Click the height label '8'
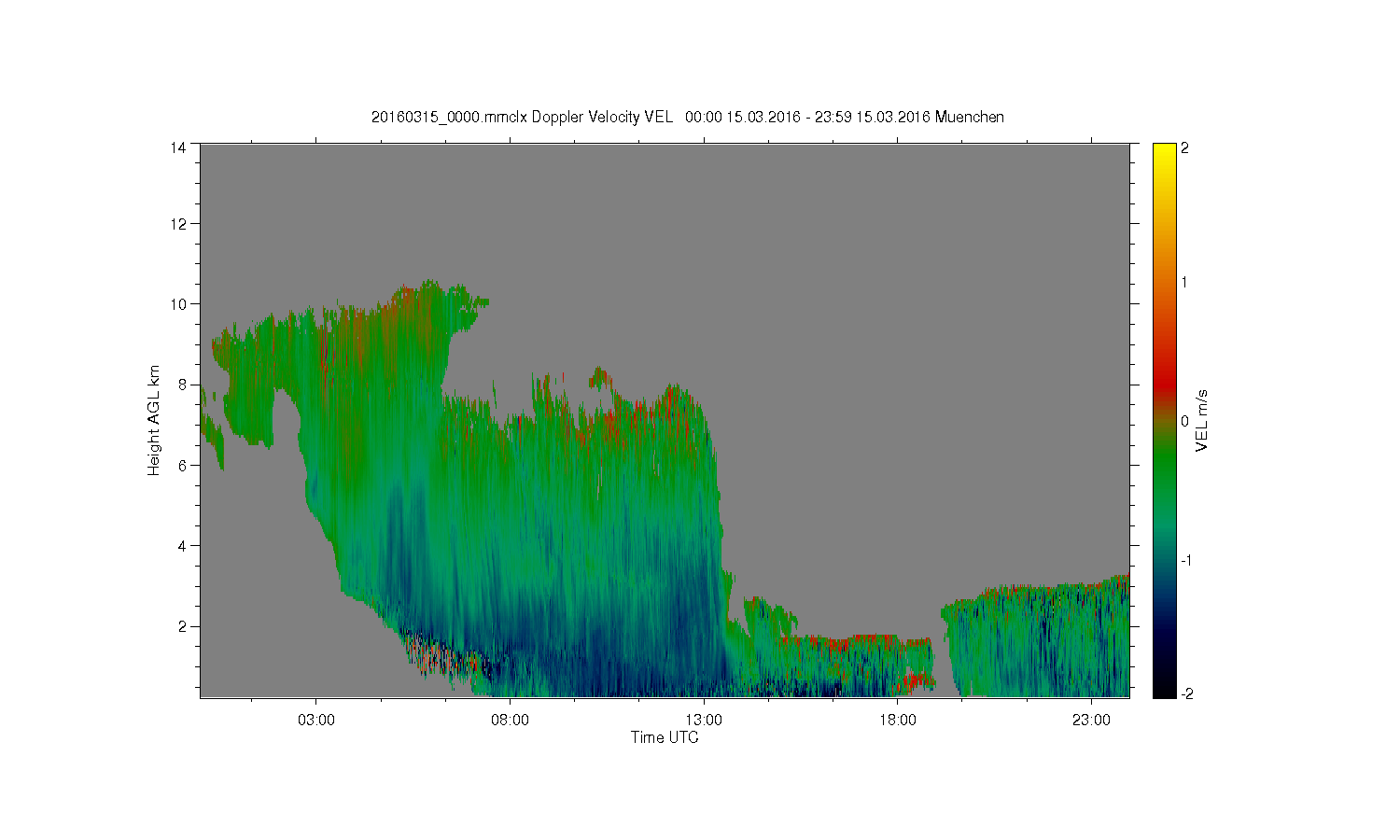This screenshot has width=1400, height=840. (182, 385)
